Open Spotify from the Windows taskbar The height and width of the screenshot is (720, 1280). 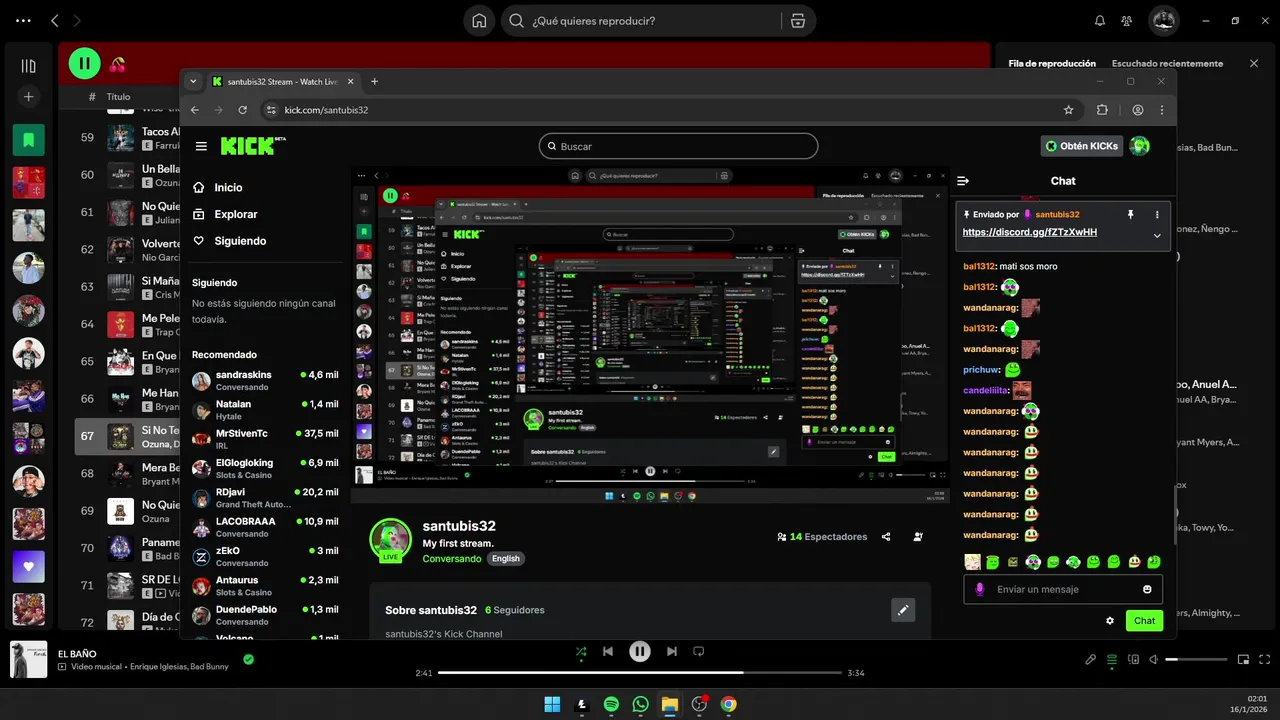(611, 704)
